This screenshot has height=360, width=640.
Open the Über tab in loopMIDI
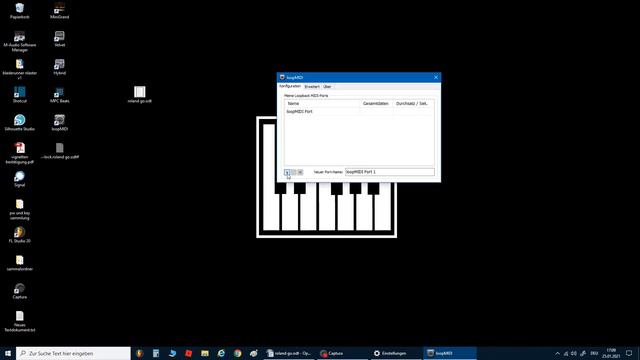[327, 87]
